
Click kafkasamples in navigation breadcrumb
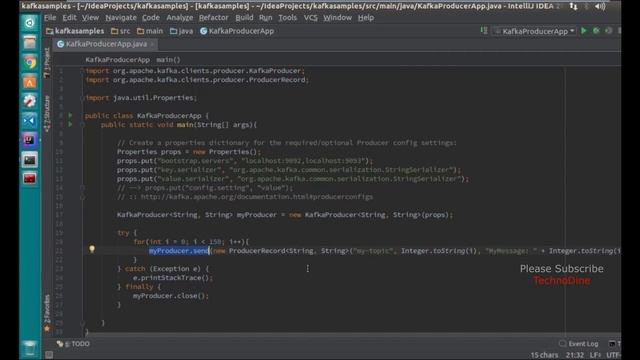pos(75,31)
